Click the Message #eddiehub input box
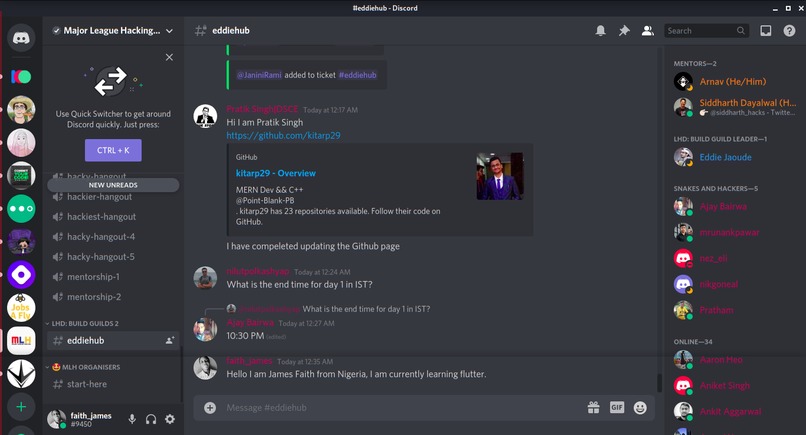This screenshot has width=806, height=435. click(x=401, y=408)
